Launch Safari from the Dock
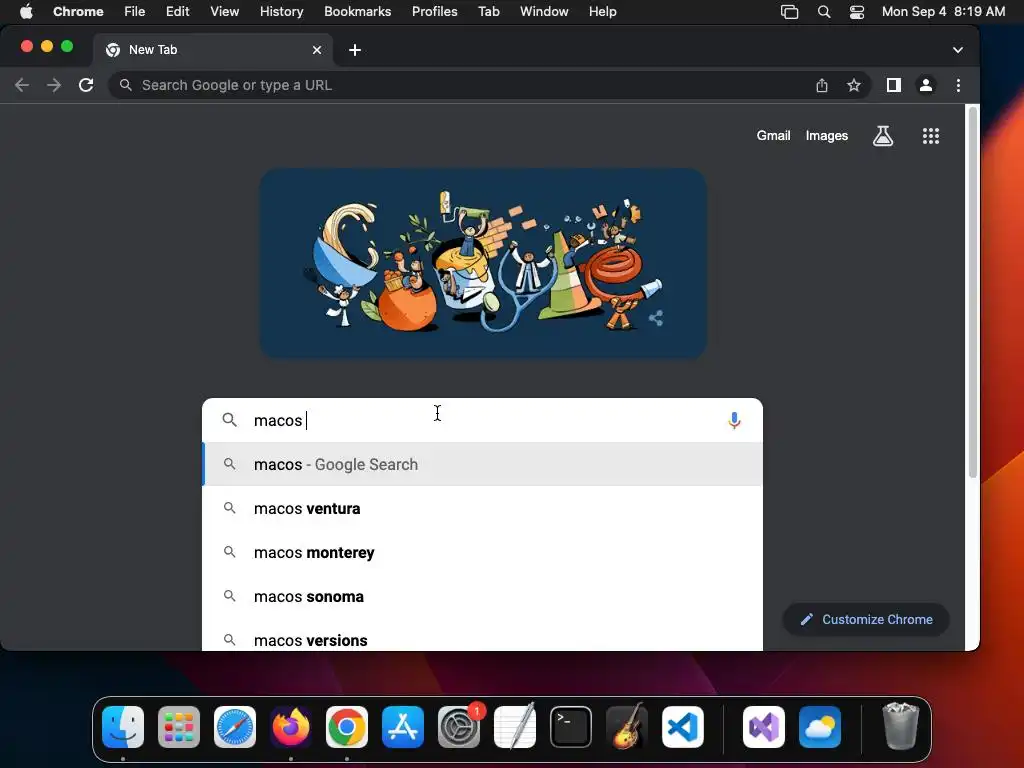This screenshot has height=768, width=1024. [235, 727]
